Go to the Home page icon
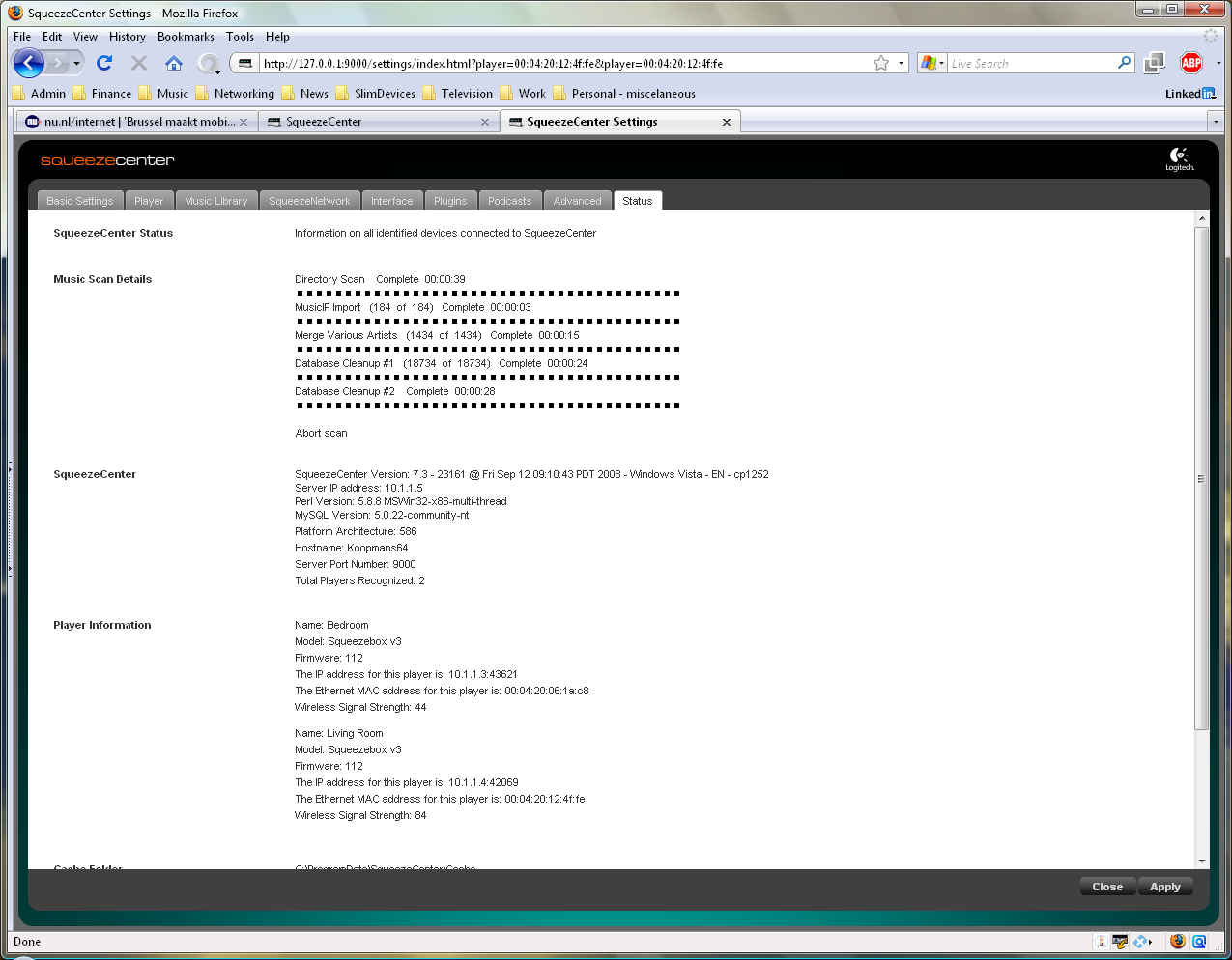Screen dimensions: 1232x960 pos(174,64)
